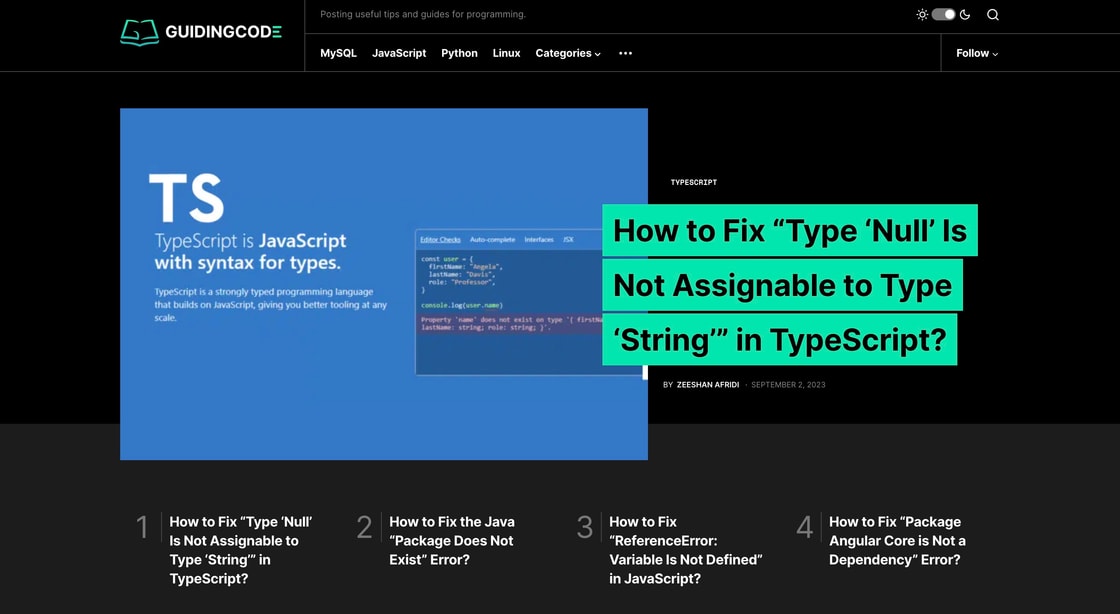The image size is (1120, 614).
Task: Expand the Categories dropdown
Action: (567, 53)
